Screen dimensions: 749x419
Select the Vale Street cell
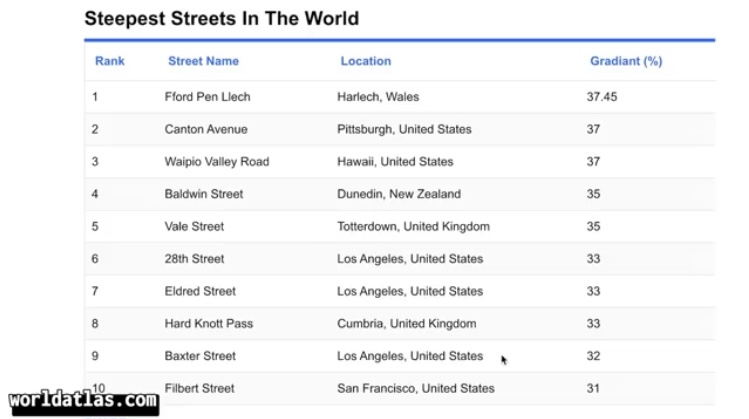(194, 227)
